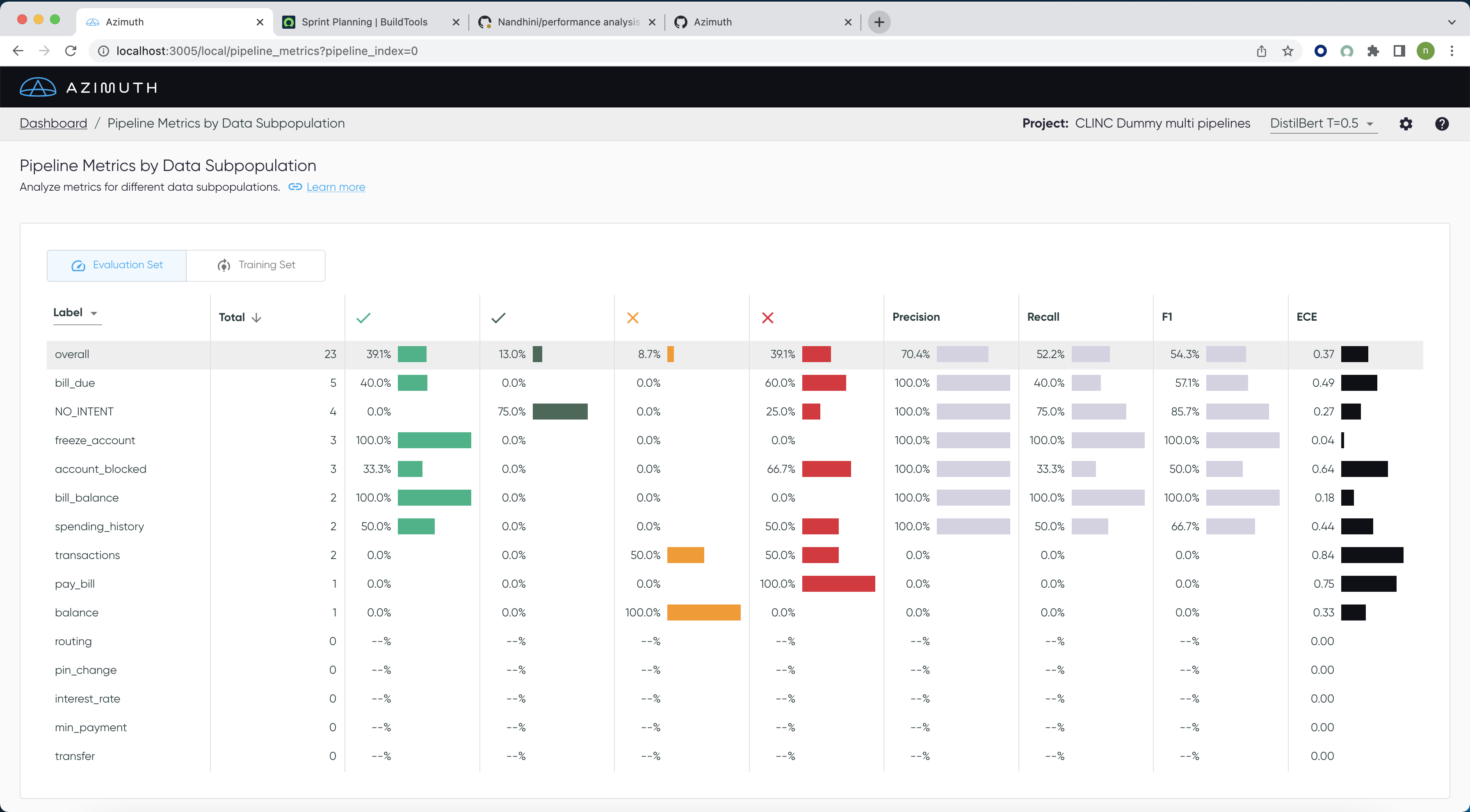
Task: Sort by the orange X column header
Action: (x=633, y=317)
